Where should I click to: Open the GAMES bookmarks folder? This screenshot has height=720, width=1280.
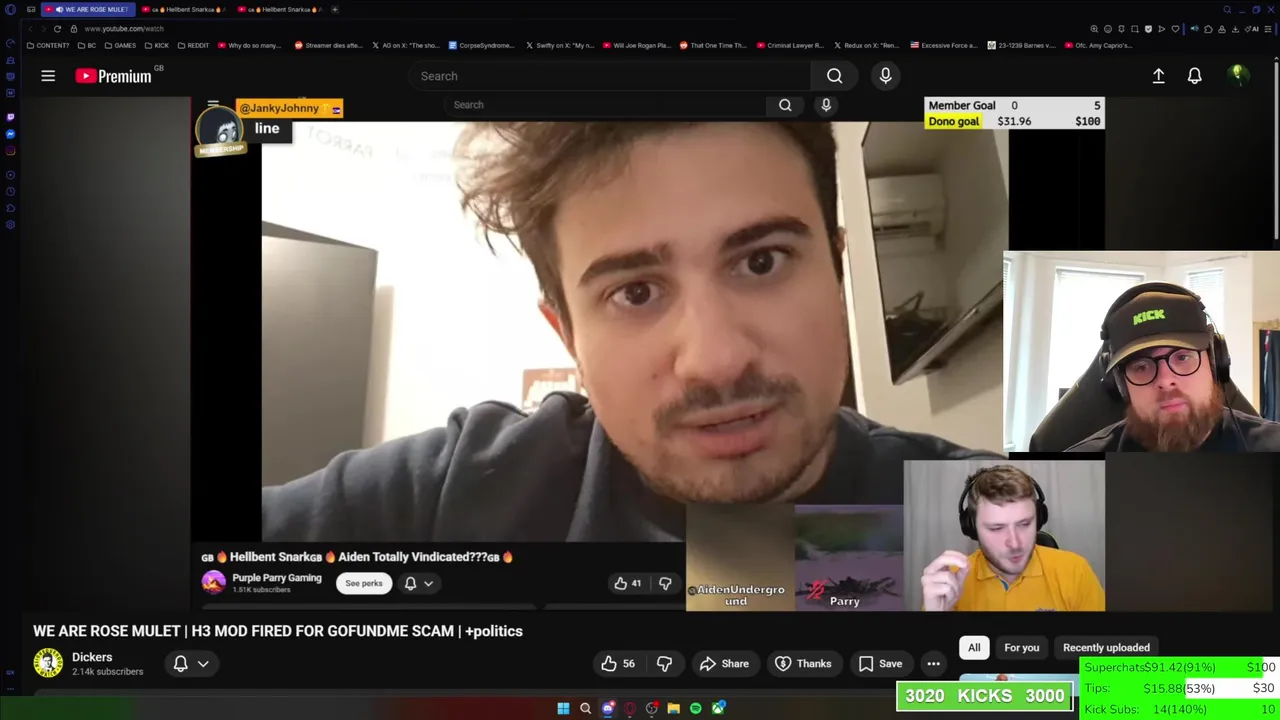(120, 45)
